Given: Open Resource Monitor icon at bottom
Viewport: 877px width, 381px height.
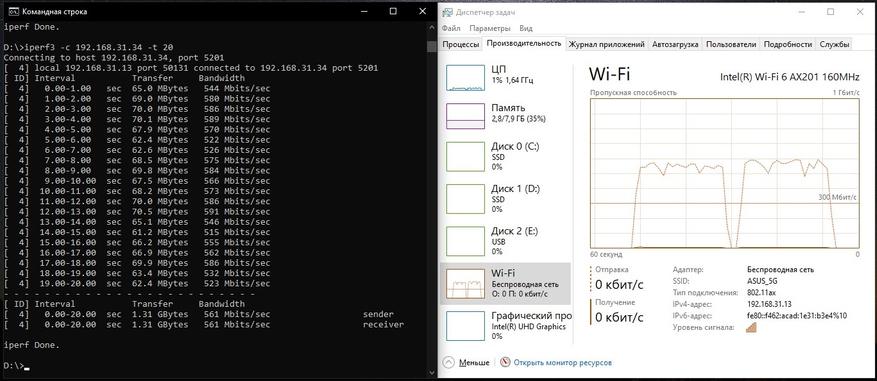Looking at the screenshot, I should pyautogui.click(x=505, y=362).
